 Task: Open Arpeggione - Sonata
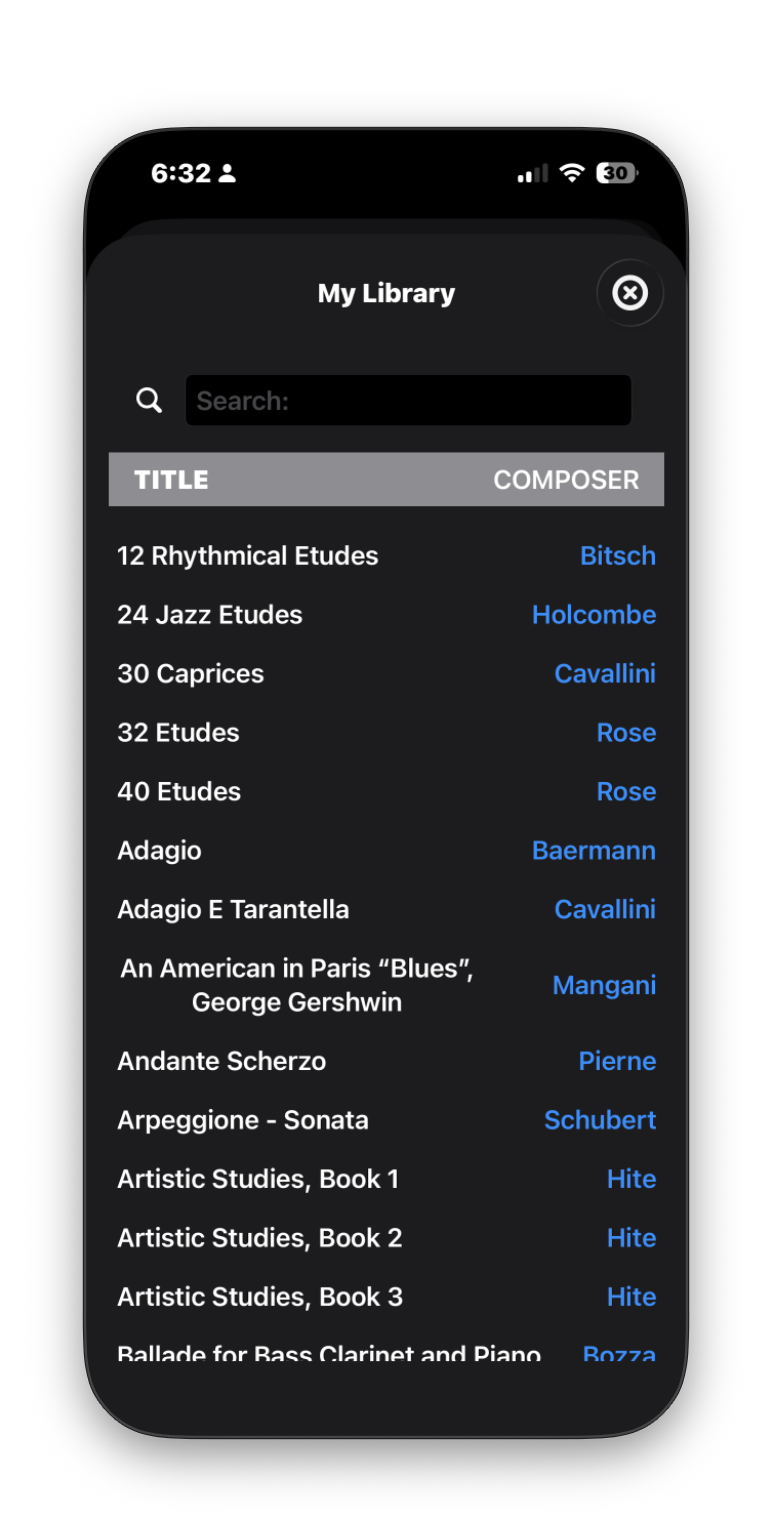click(x=242, y=1120)
